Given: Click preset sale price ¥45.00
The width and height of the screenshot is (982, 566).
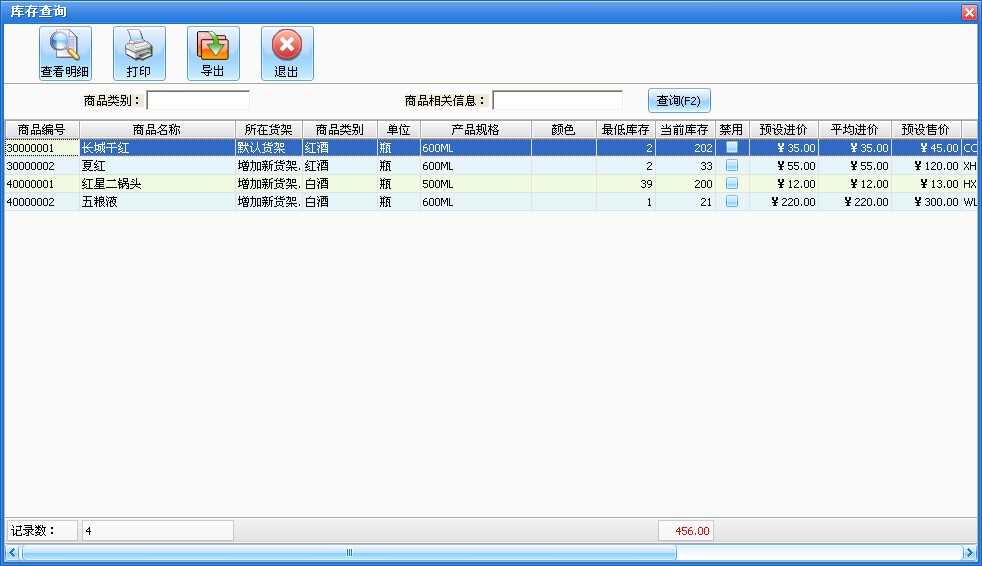Looking at the screenshot, I should pyautogui.click(x=926, y=148).
